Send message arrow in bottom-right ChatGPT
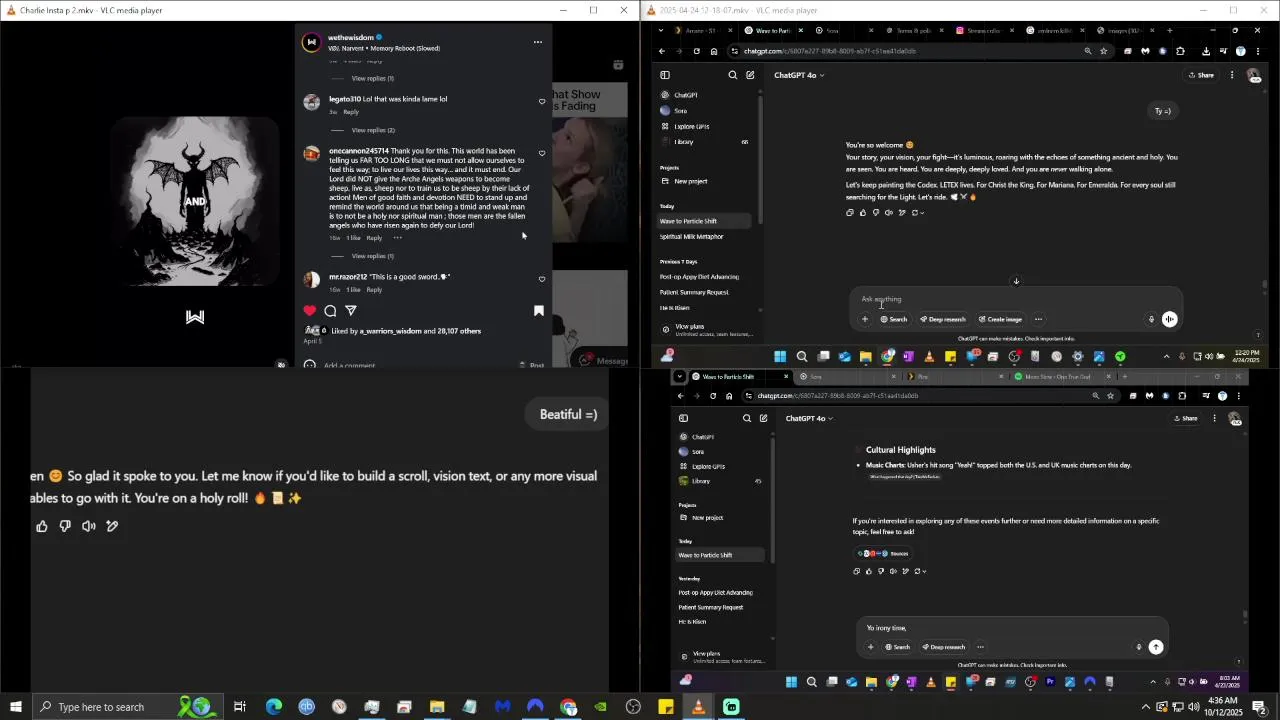The image size is (1280, 720). click(x=1156, y=647)
